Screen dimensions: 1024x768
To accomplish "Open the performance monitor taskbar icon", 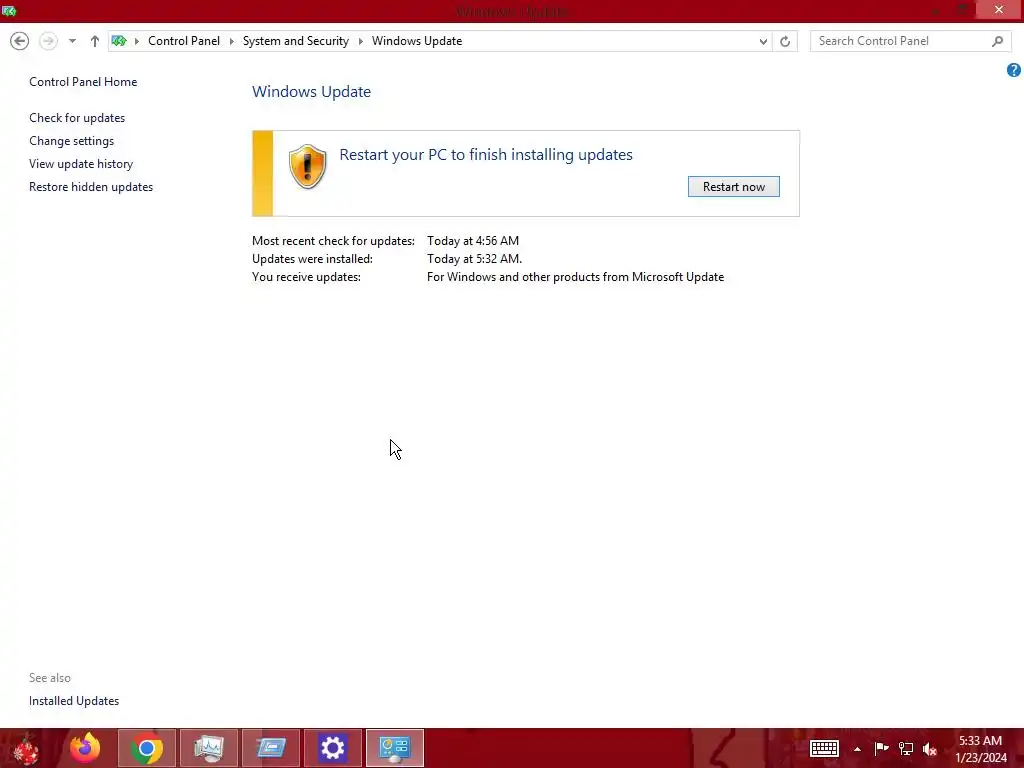I will 209,748.
